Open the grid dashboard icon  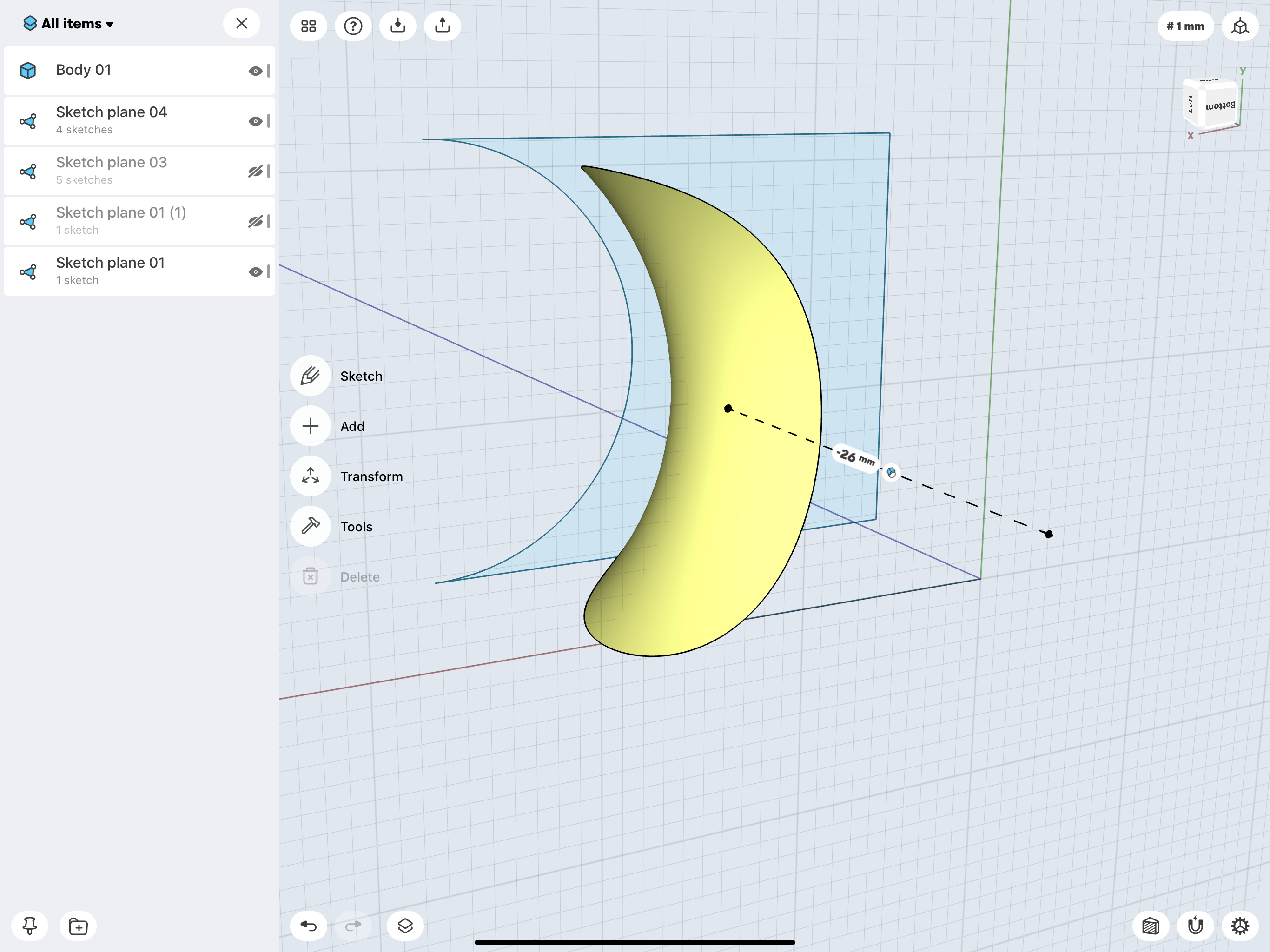[308, 26]
